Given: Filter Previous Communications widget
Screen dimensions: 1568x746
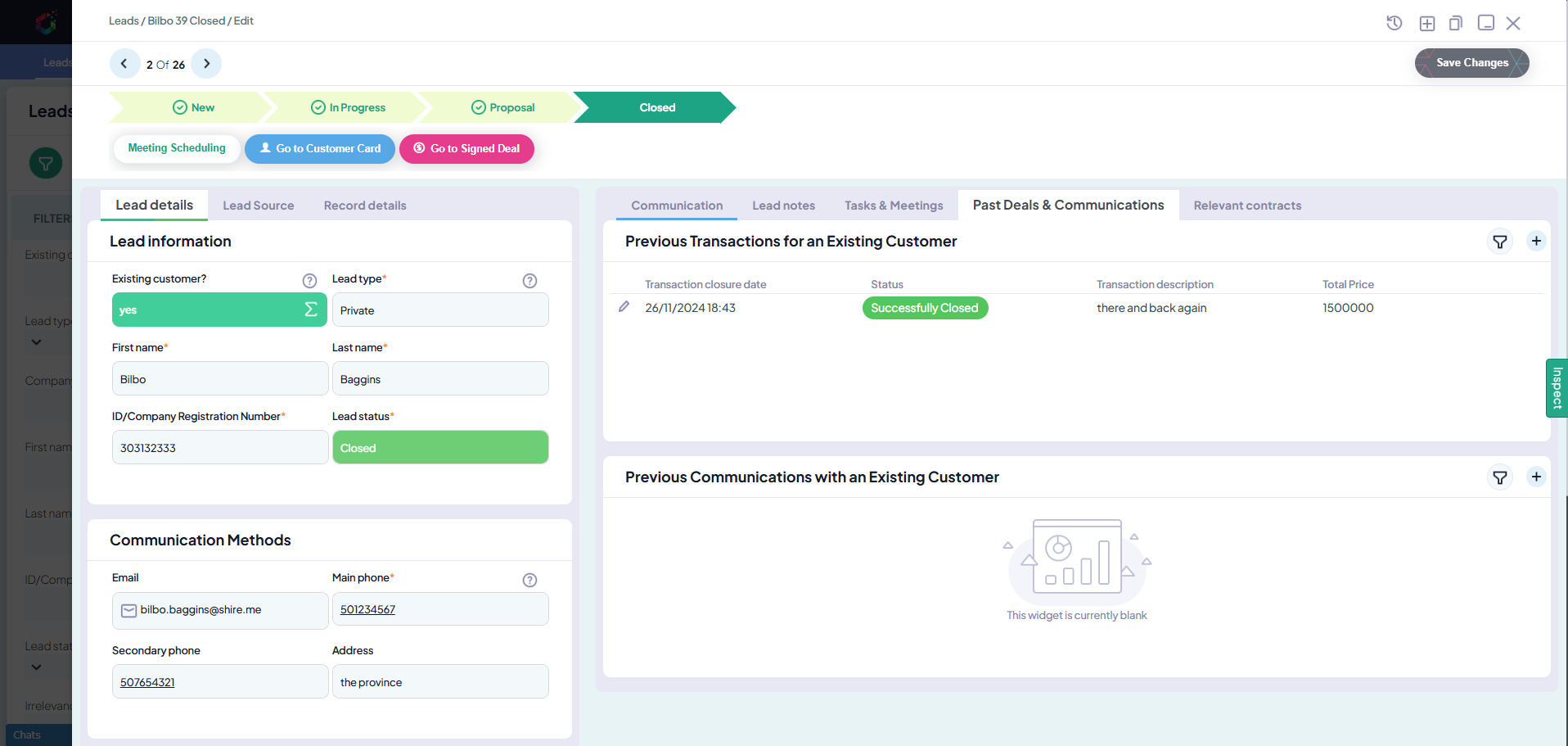Looking at the screenshot, I should (x=1499, y=477).
